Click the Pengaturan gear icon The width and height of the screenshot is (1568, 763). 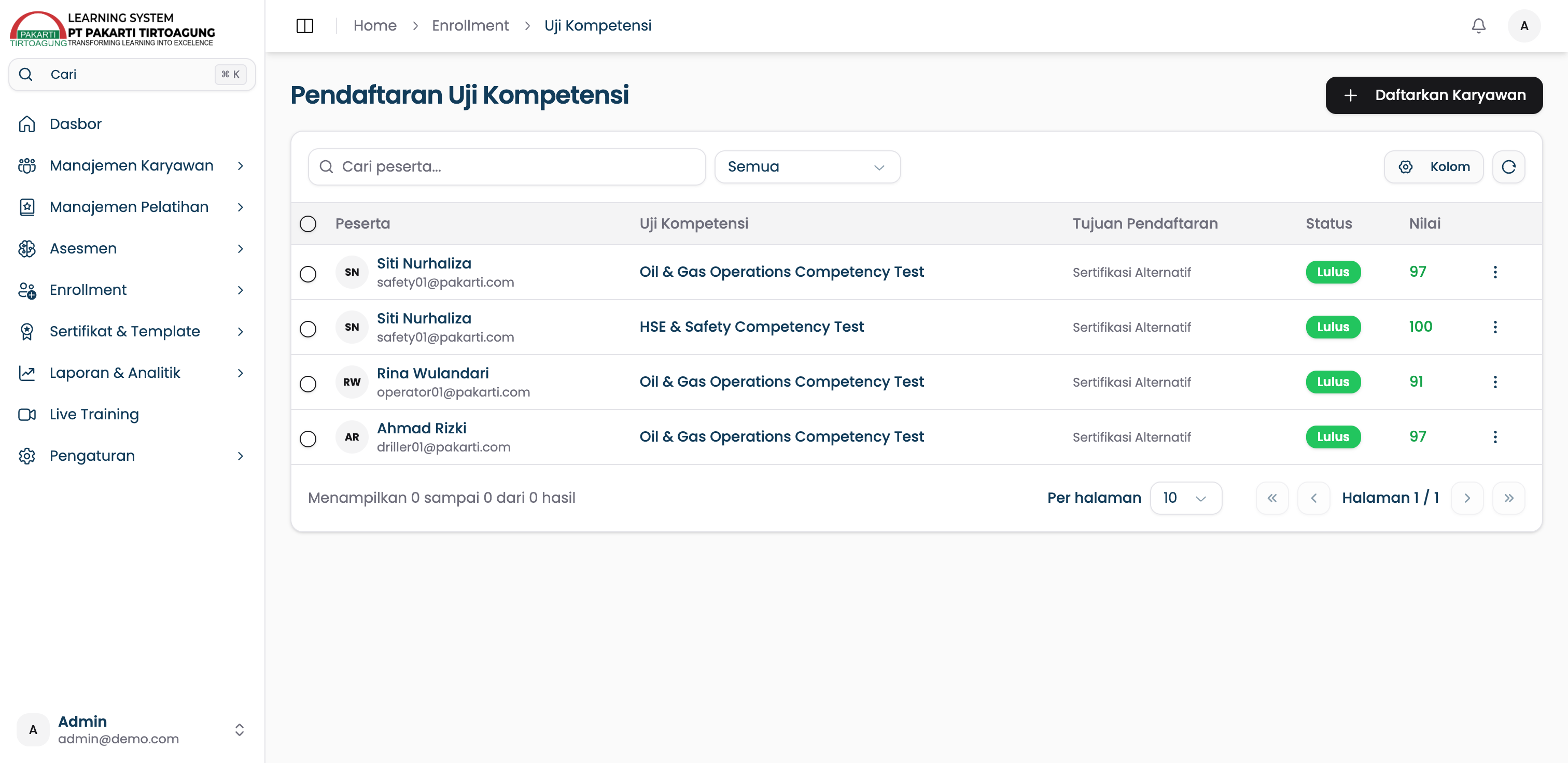tap(27, 456)
